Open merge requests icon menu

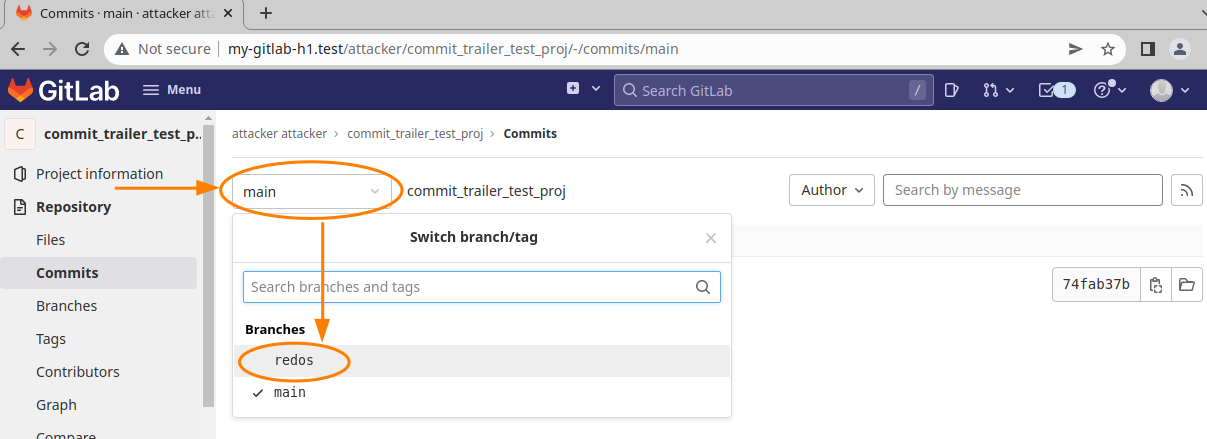pos(997,90)
